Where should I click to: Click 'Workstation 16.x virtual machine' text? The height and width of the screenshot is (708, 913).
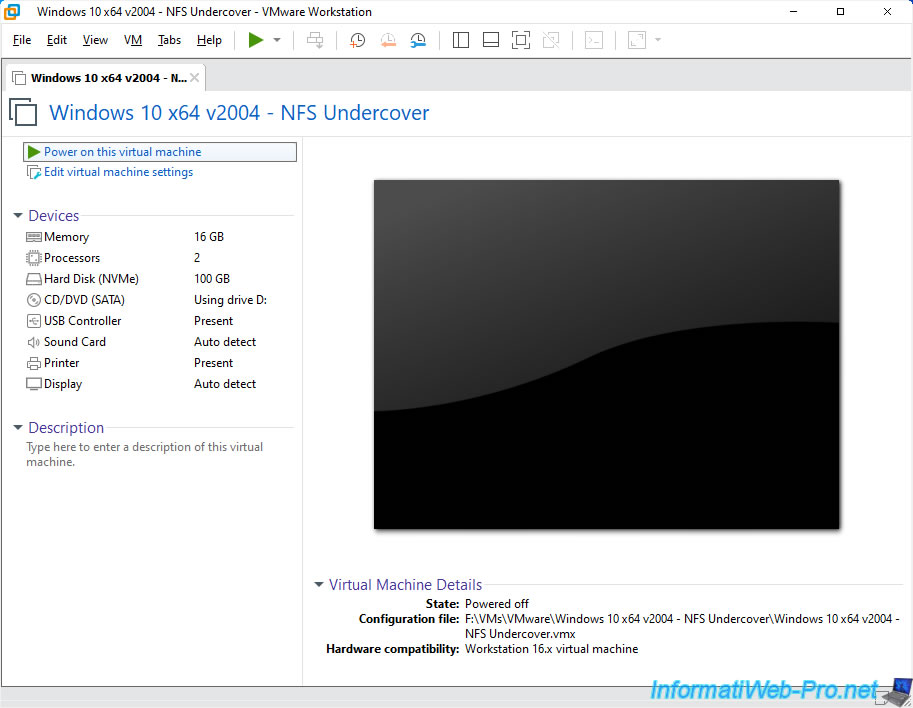click(x=551, y=649)
